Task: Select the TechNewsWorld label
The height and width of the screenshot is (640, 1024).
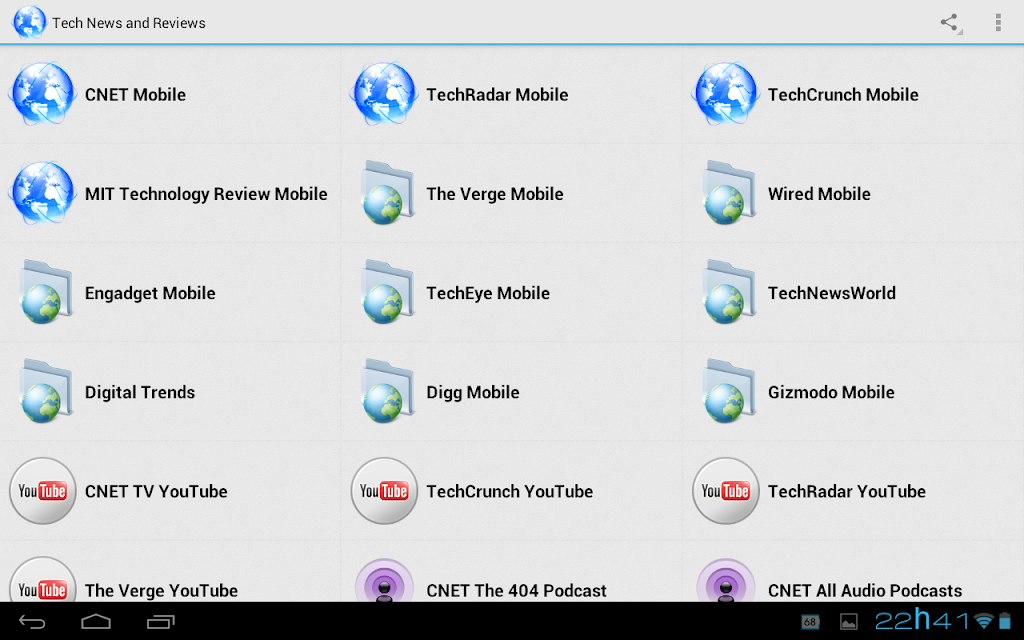Action: pos(831,293)
